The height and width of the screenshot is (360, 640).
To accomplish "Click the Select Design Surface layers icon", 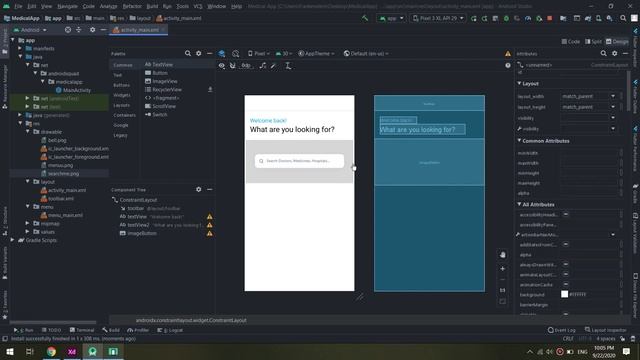I will (x=222, y=53).
